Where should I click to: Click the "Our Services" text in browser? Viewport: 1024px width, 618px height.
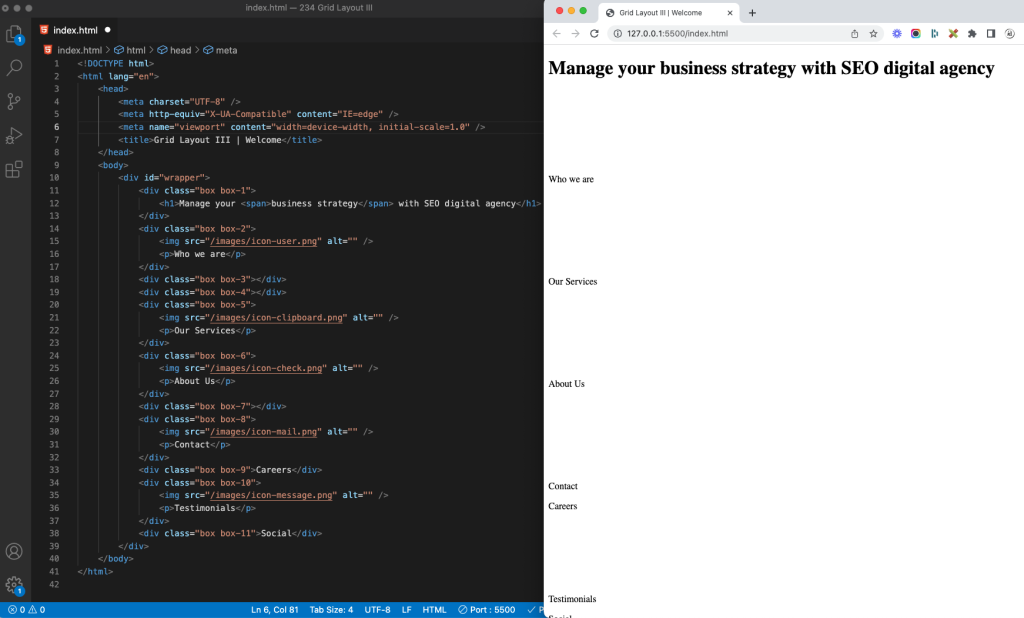573,282
